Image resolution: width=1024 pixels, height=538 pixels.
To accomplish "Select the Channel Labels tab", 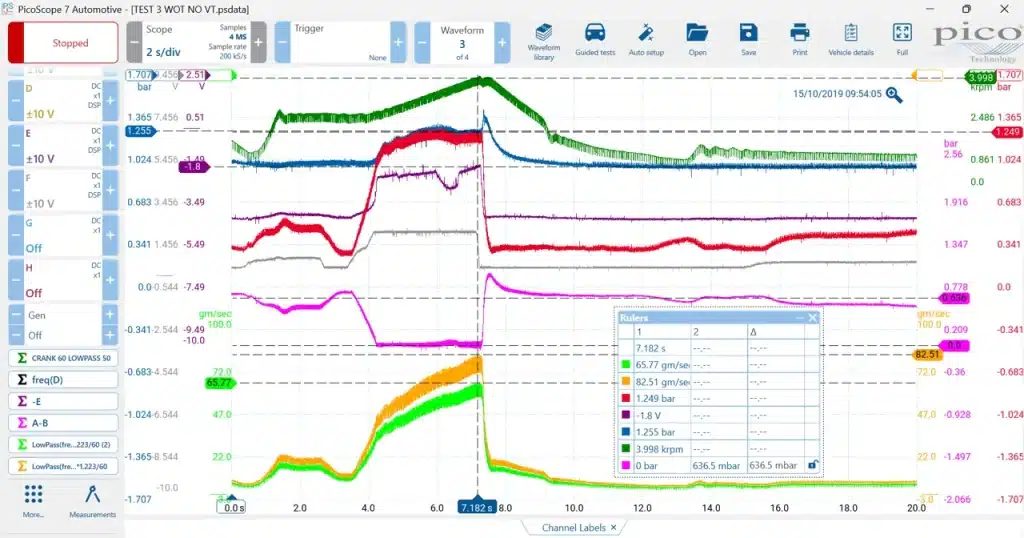I will [x=573, y=528].
